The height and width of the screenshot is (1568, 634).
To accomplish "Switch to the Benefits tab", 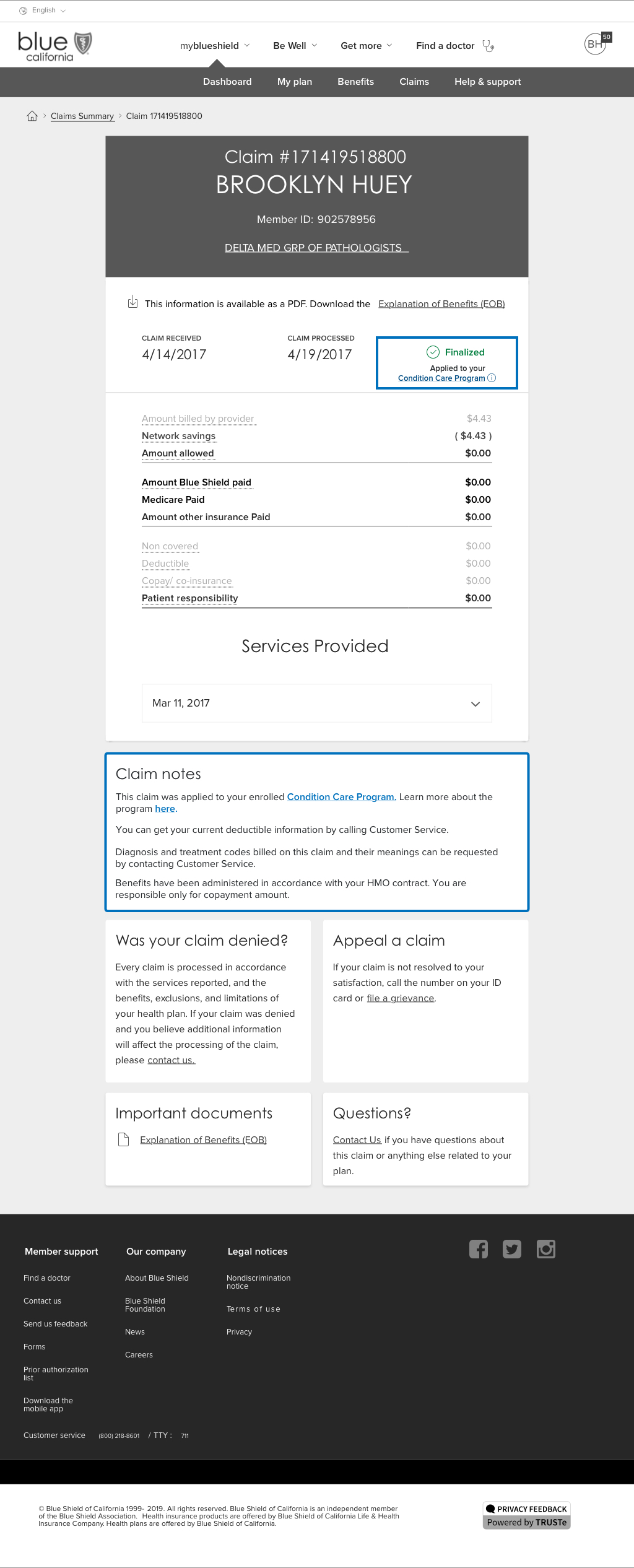I will 355,82.
